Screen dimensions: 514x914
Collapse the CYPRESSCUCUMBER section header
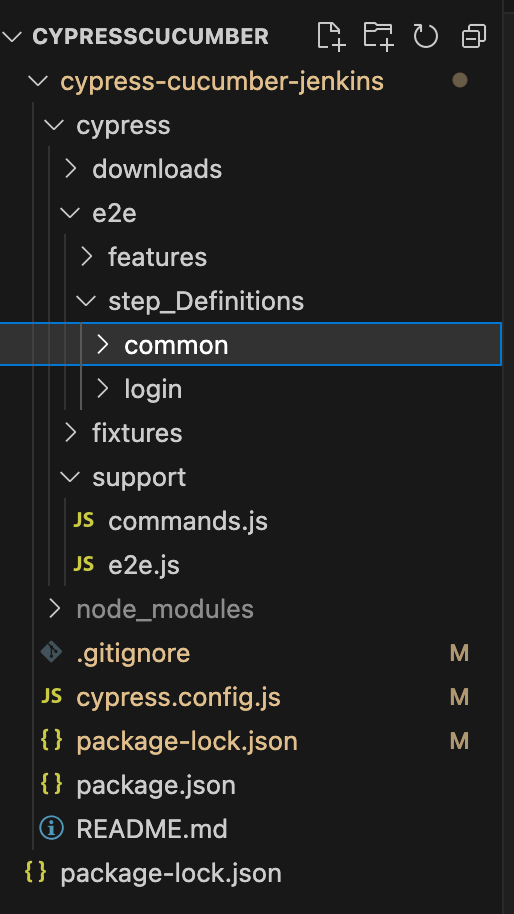pos(12,36)
